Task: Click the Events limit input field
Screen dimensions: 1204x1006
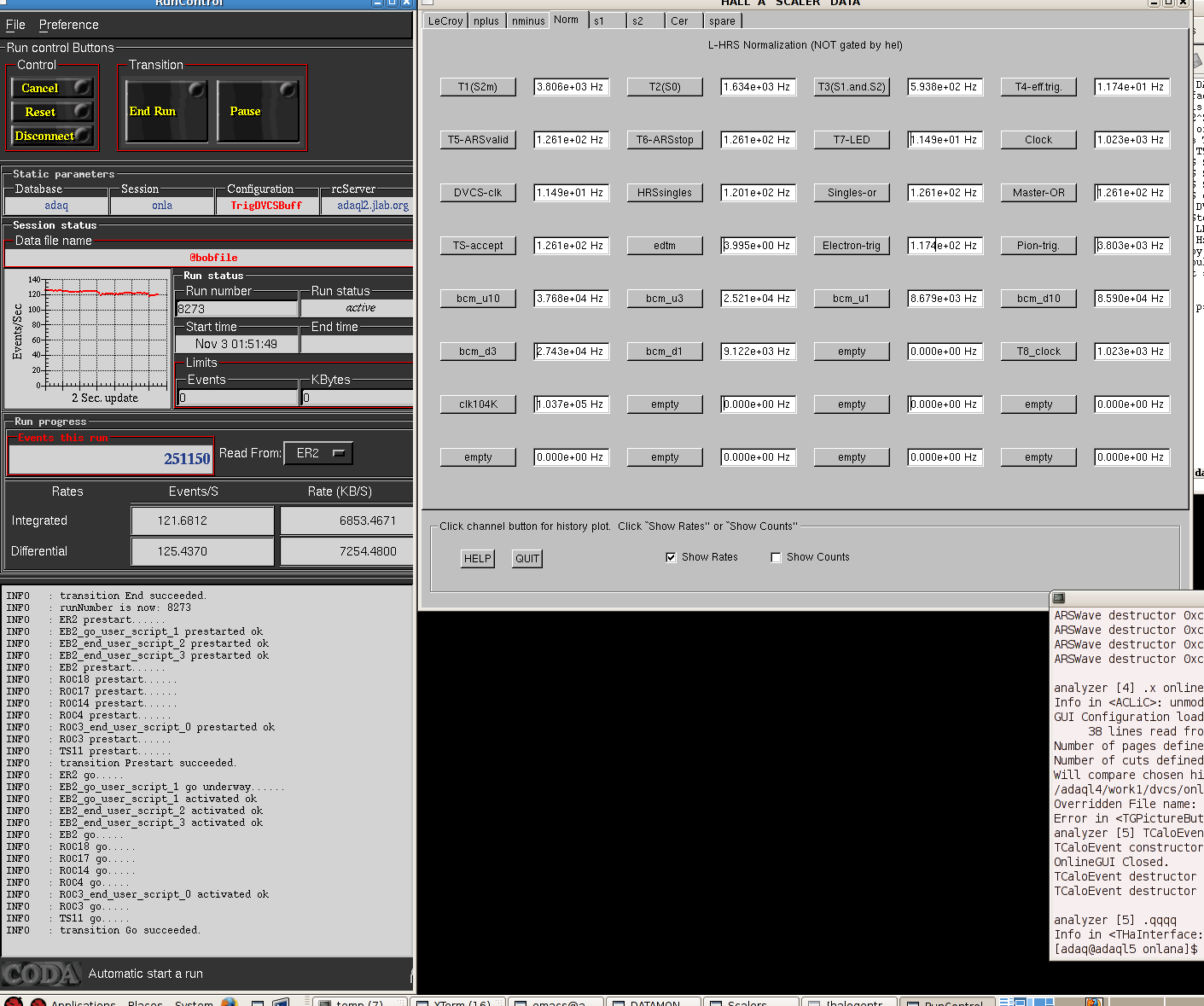Action: coord(237,398)
